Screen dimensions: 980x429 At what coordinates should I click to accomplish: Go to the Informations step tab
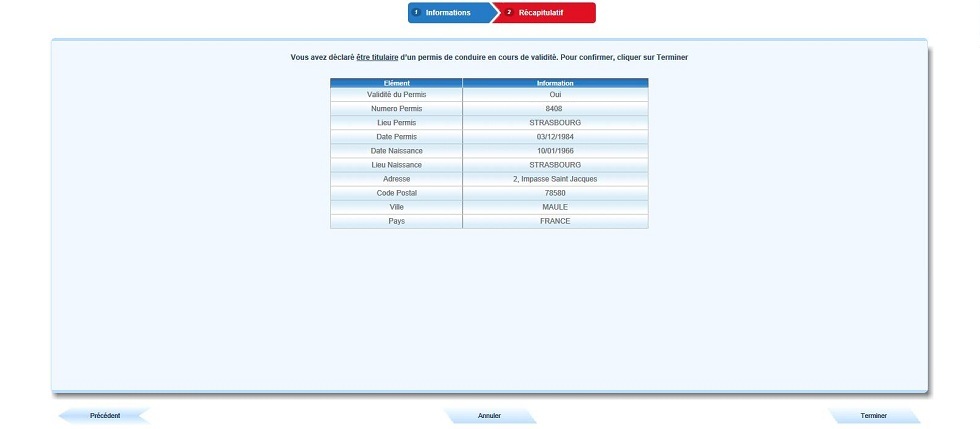pos(447,13)
